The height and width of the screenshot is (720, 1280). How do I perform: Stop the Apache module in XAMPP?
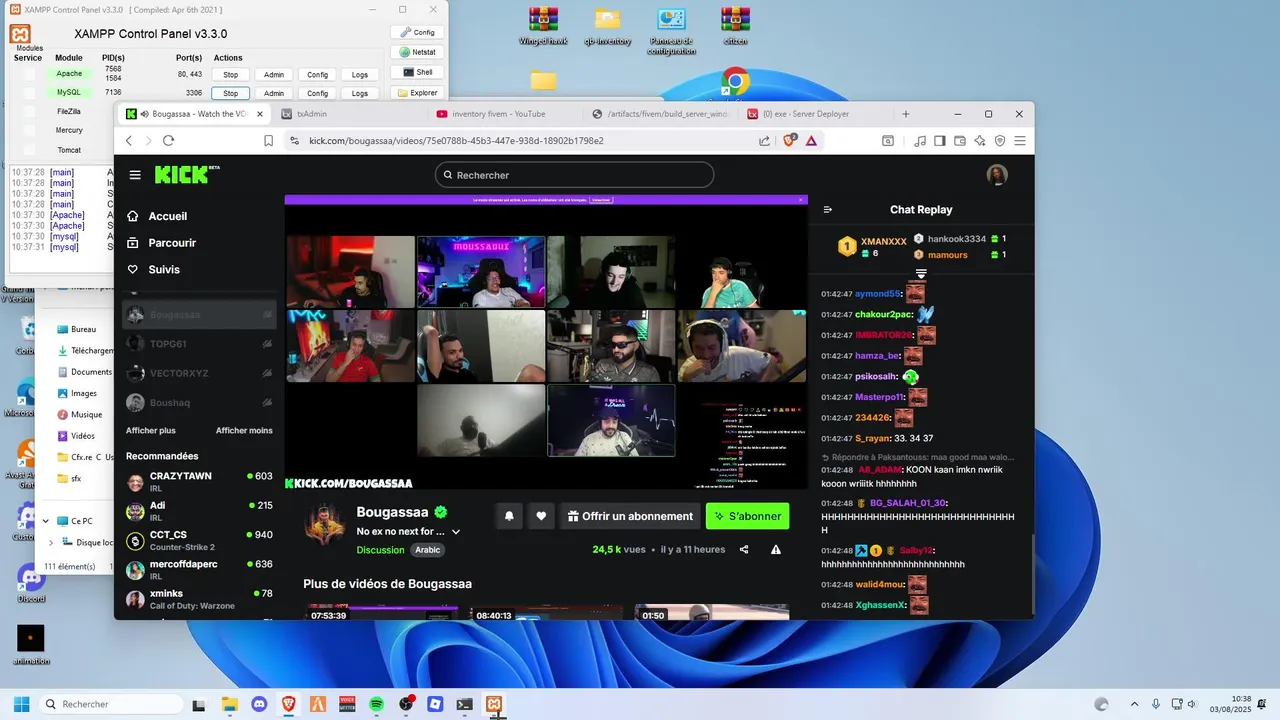[230, 74]
